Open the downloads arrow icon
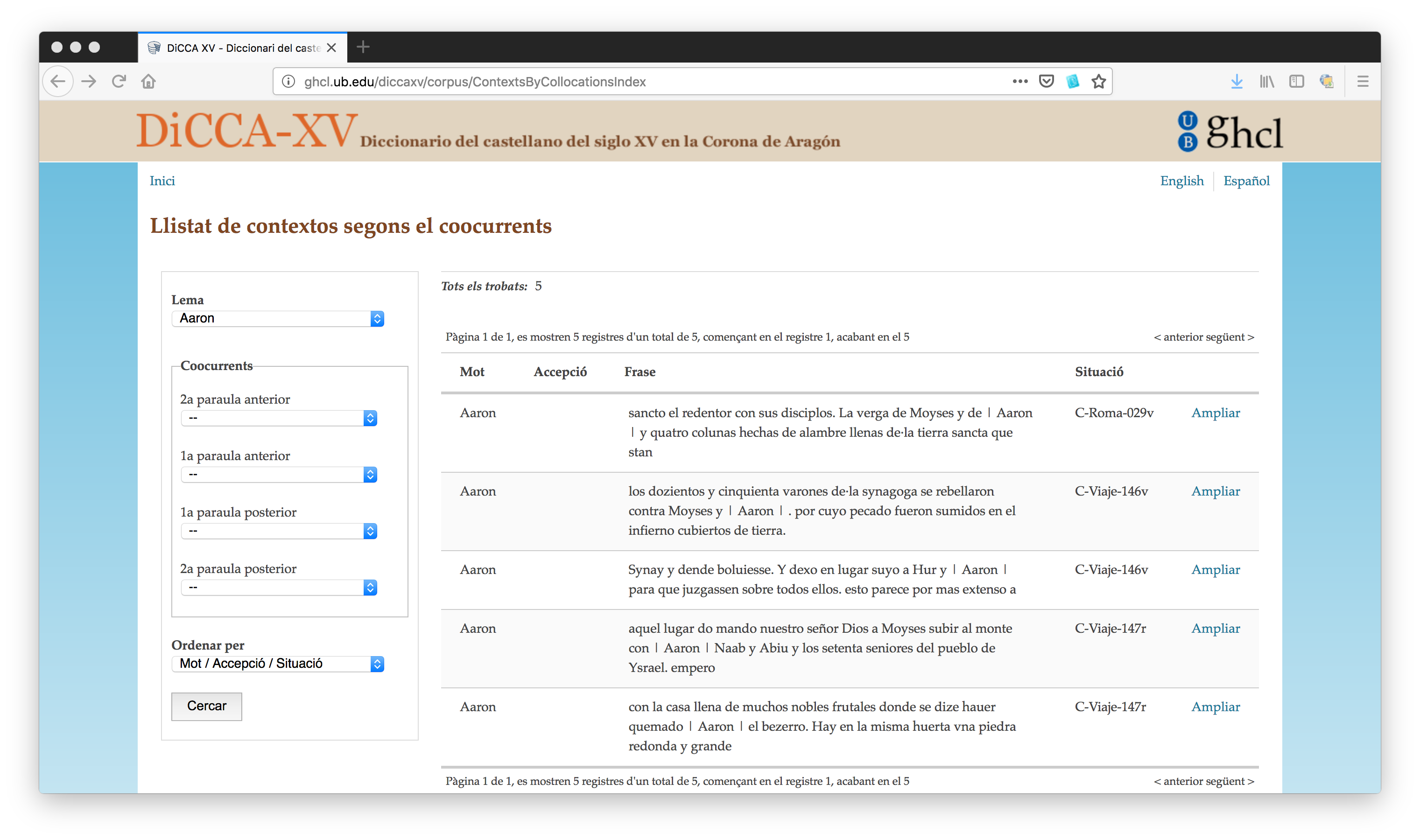 tap(1237, 82)
